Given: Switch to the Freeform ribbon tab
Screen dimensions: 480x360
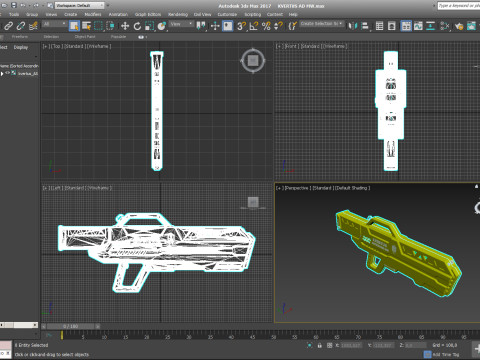Looking at the screenshot, I should [20, 37].
